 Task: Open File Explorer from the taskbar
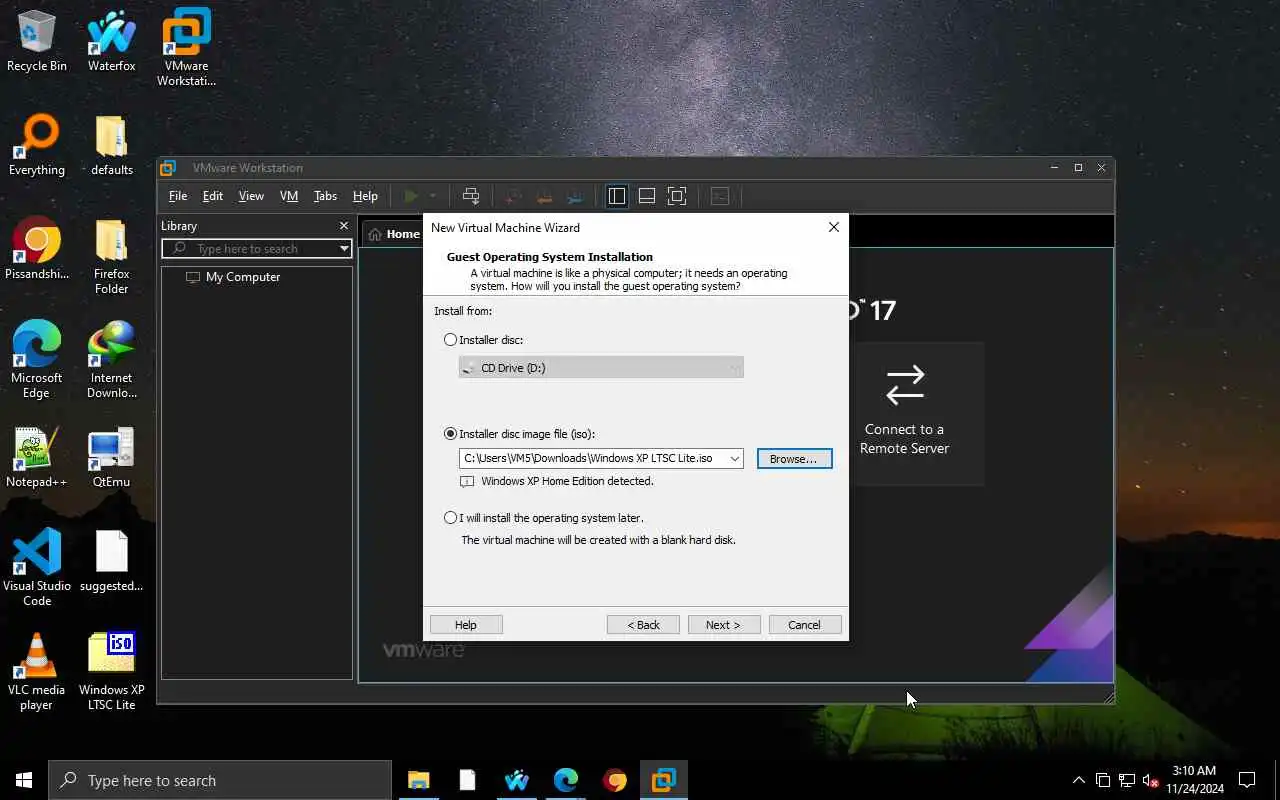click(x=418, y=780)
